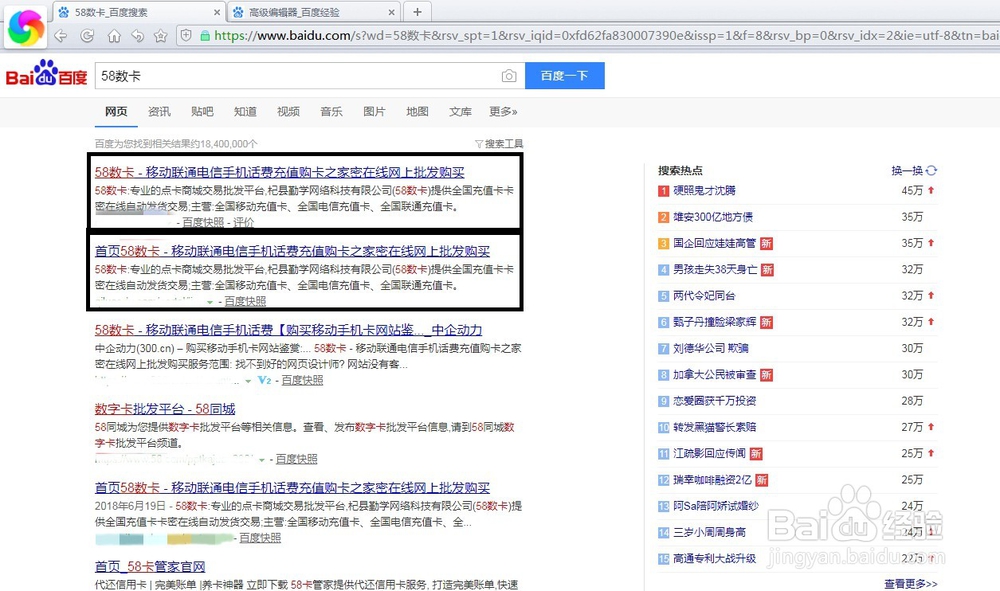Open hot search 转发黑猫警长索赔
Screen dimensions: 1000x591
pyautogui.click(x=714, y=427)
